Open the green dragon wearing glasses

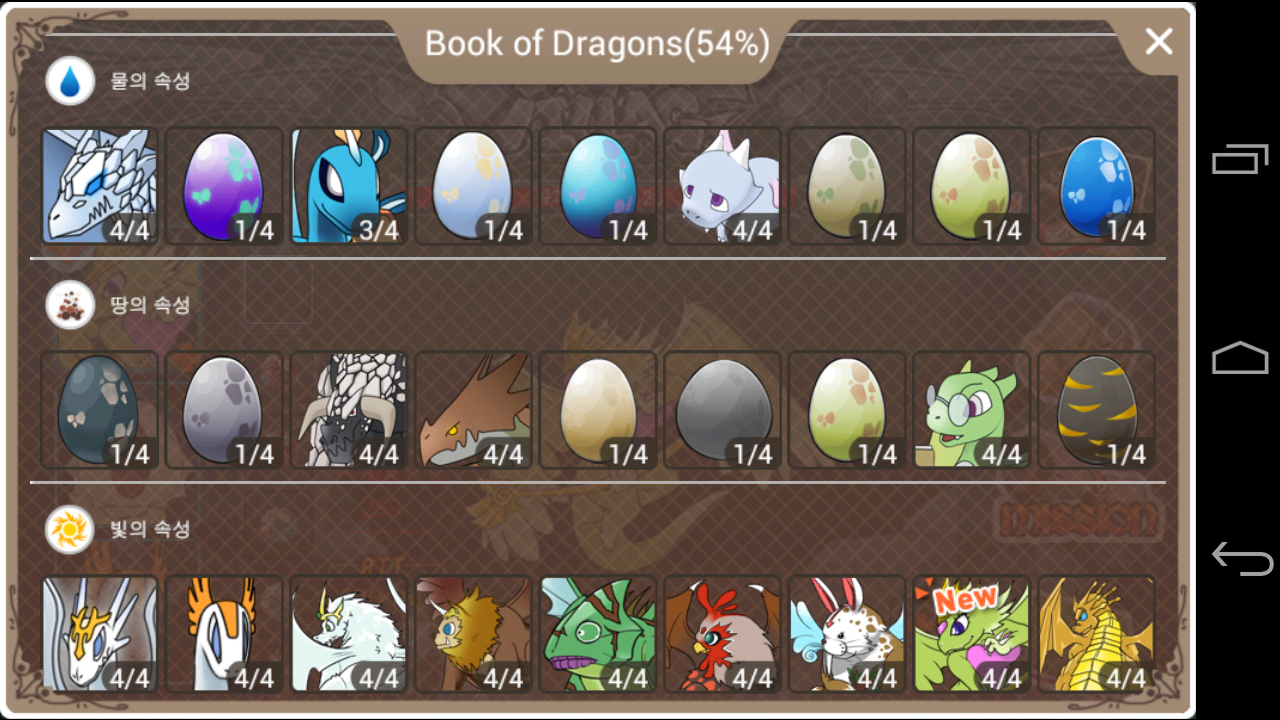pos(971,409)
